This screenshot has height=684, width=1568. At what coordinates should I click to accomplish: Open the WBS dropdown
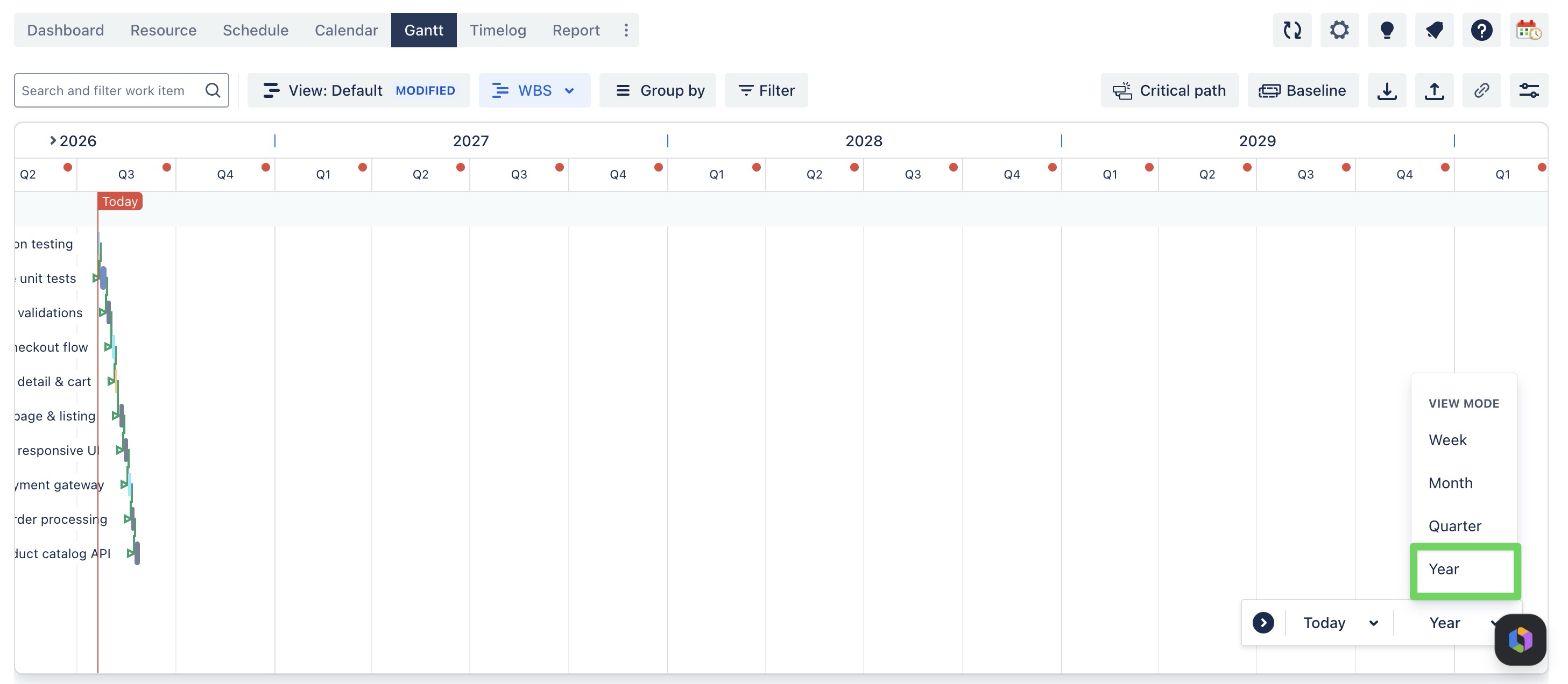[x=534, y=90]
